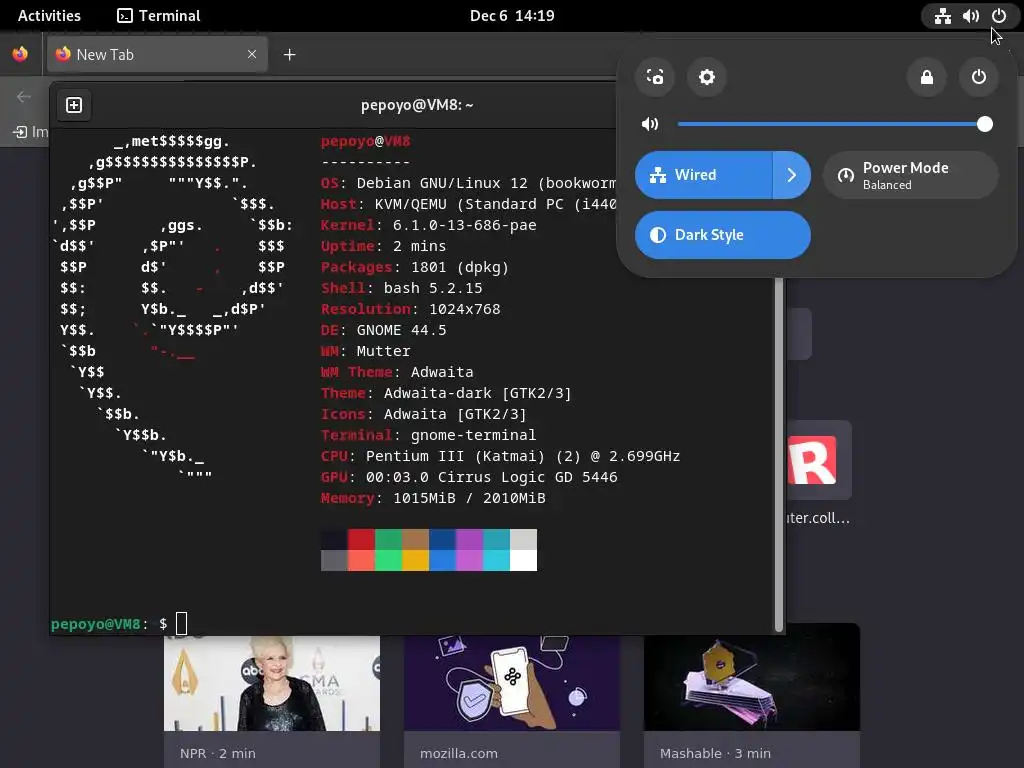Click the 'Icons: Adwaita [GTK2/3]' line
1024x768 pixels.
click(x=424, y=414)
